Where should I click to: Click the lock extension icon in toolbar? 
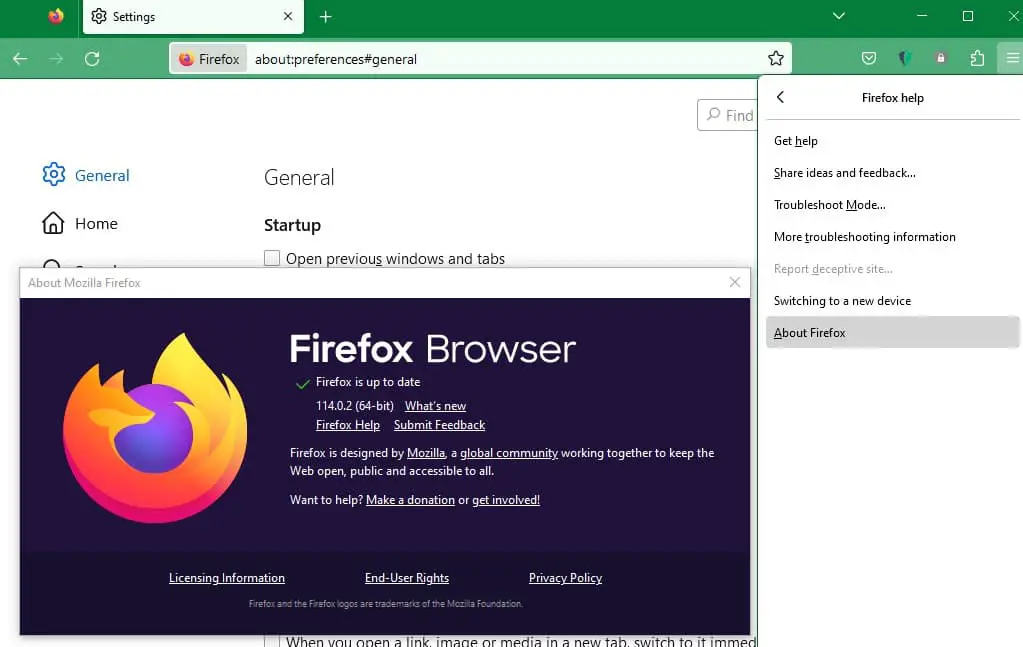[940, 59]
